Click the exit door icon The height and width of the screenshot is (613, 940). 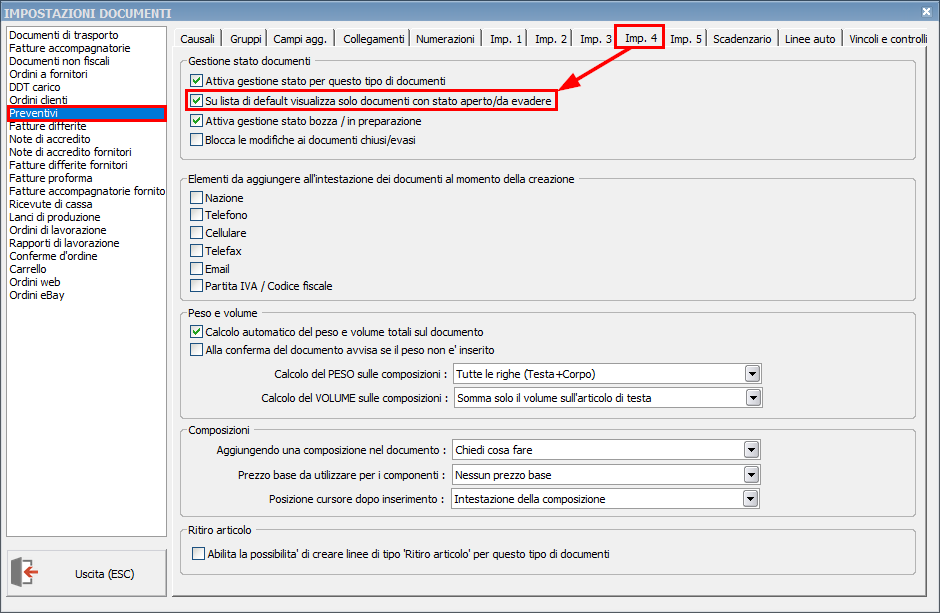pyautogui.click(x=25, y=572)
